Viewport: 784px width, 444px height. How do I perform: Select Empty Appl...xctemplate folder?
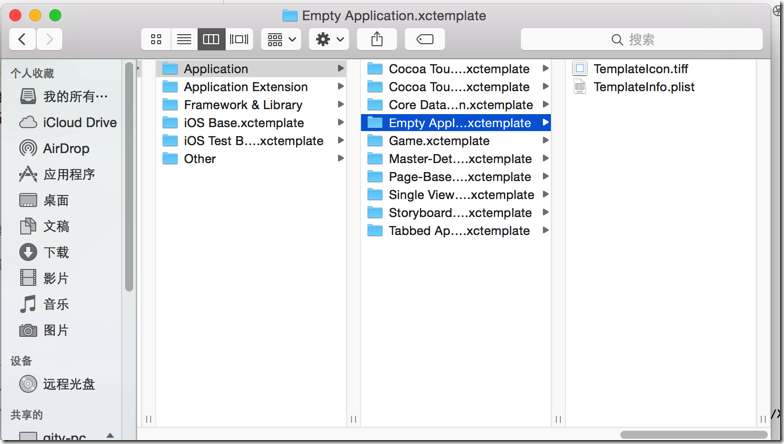456,122
